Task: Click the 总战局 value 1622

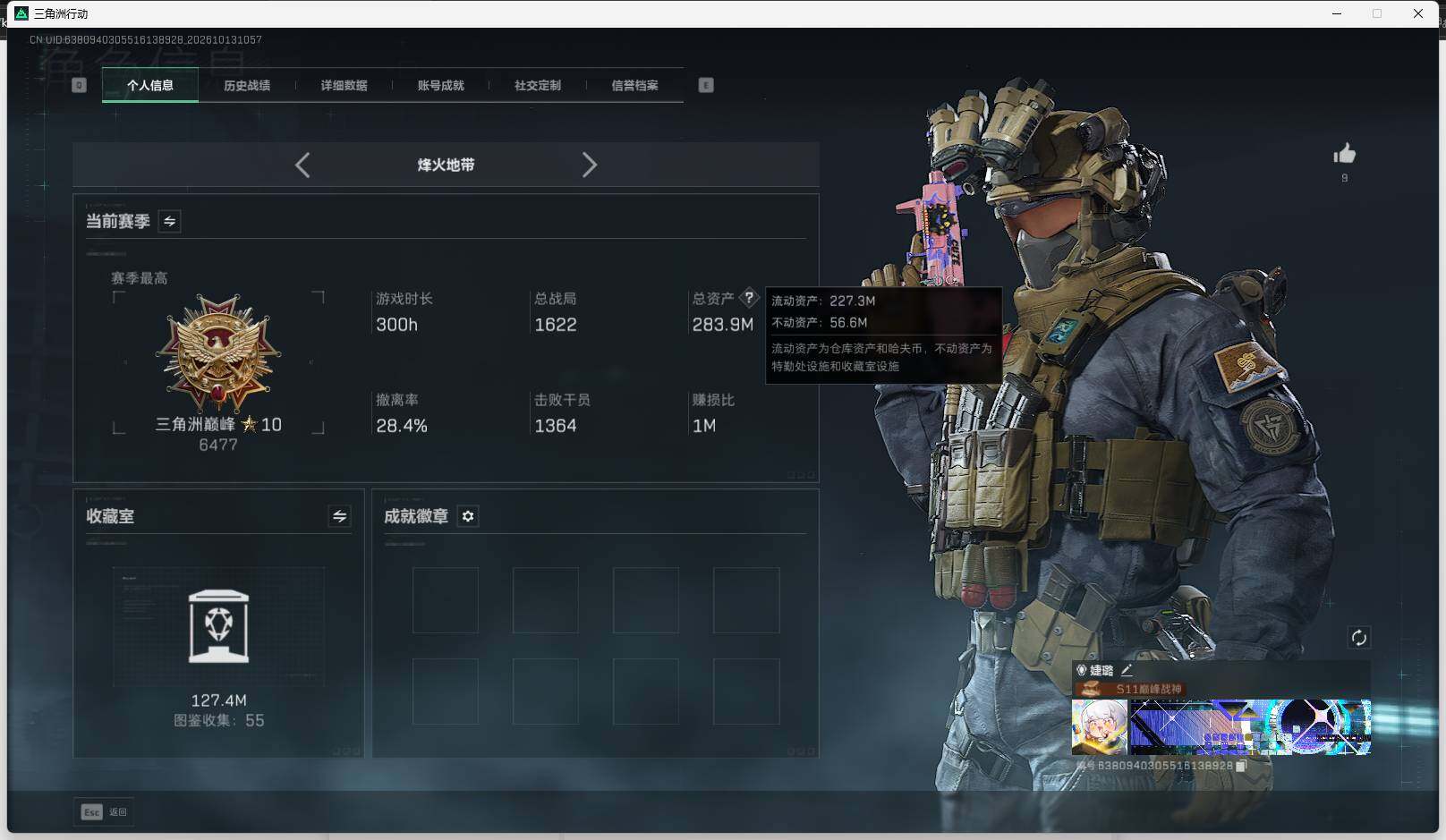Action: click(x=556, y=325)
